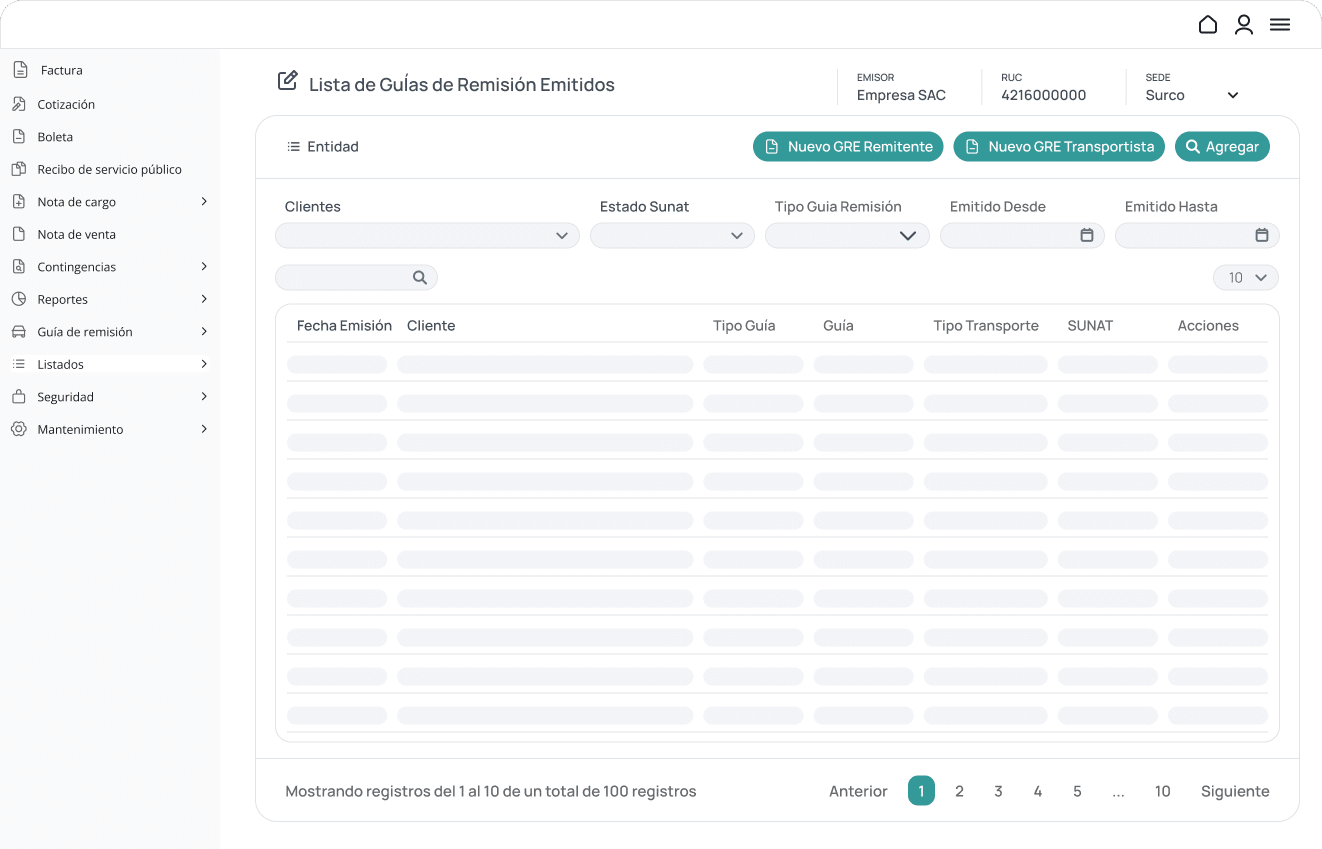Screen dimensions: 1322x849
Task: Click the Tipo Transporte column header
Action: coord(986,326)
